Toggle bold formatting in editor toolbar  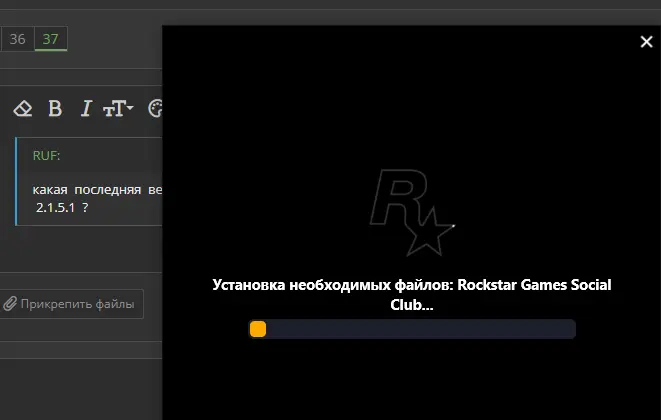(x=55, y=108)
